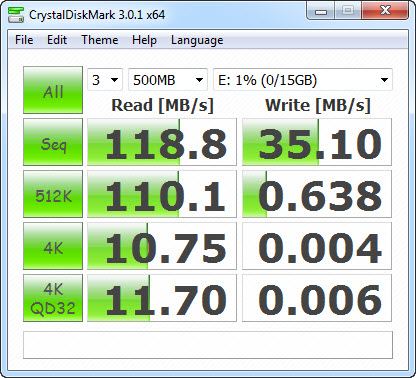Click the 512K write result 0.638
This screenshot has height=378, width=416.
point(317,194)
